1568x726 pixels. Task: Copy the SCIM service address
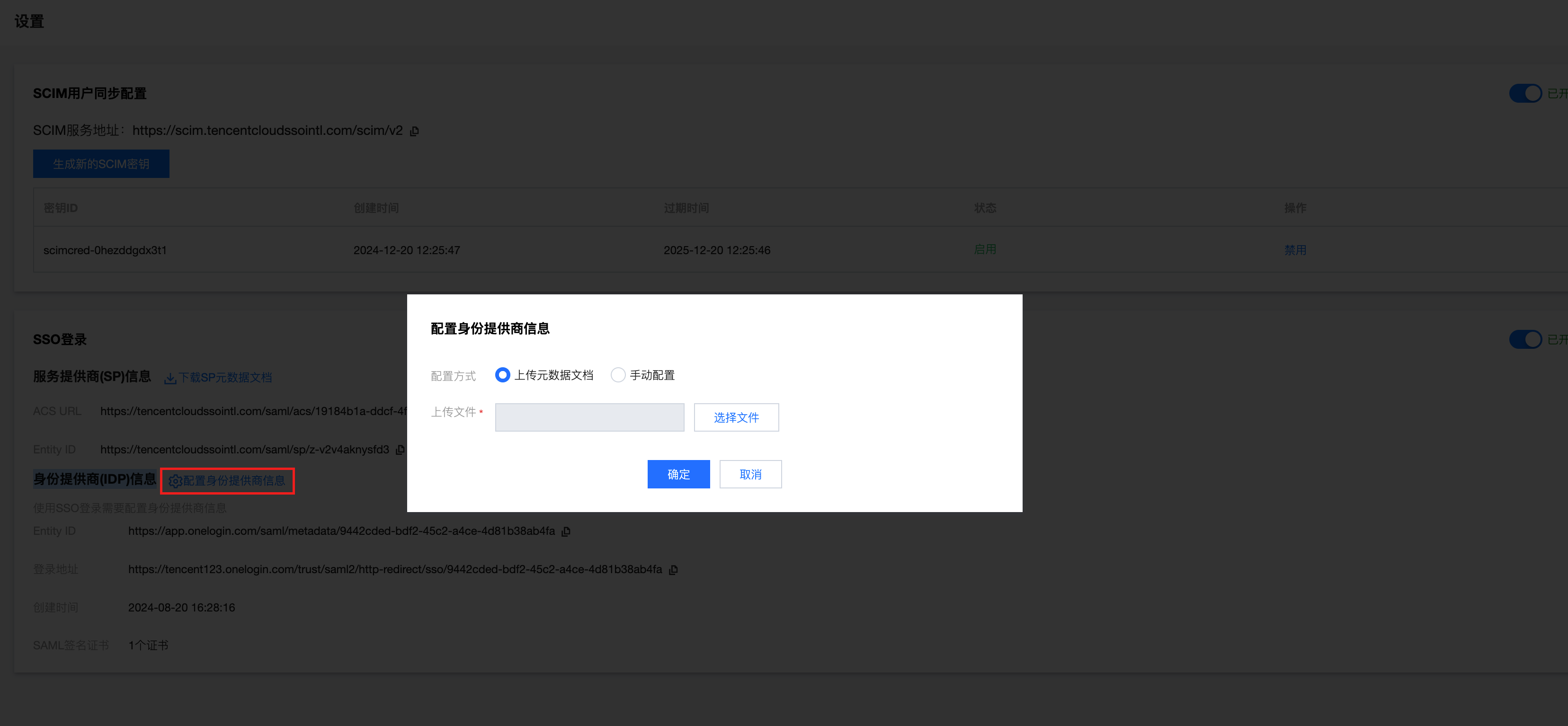click(x=415, y=132)
